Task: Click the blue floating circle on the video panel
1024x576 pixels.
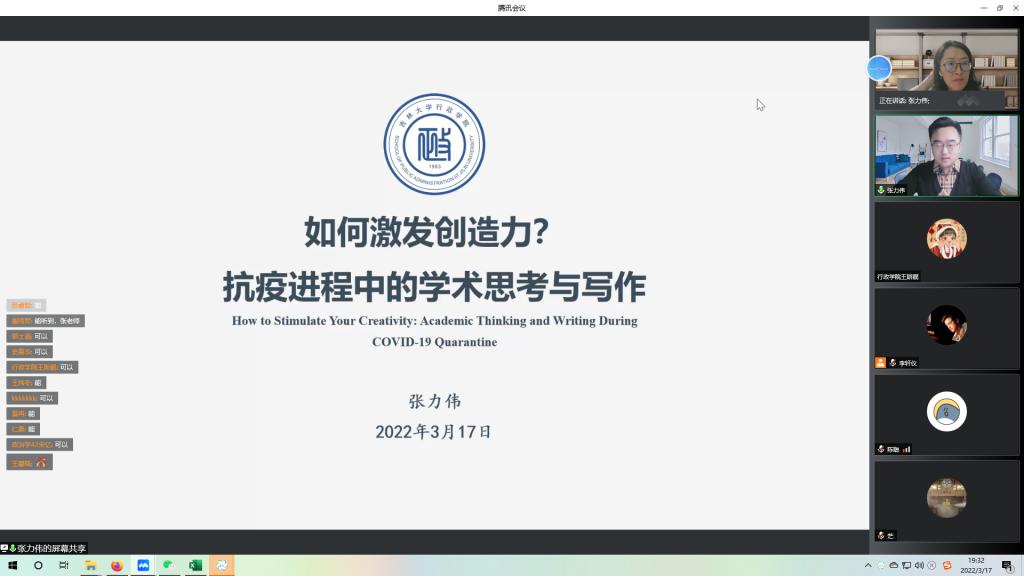Action: [879, 68]
